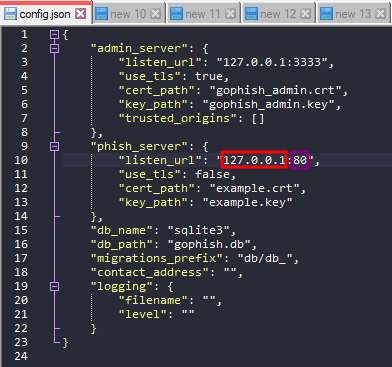Click the value false for phish use_tls

(x=212, y=174)
